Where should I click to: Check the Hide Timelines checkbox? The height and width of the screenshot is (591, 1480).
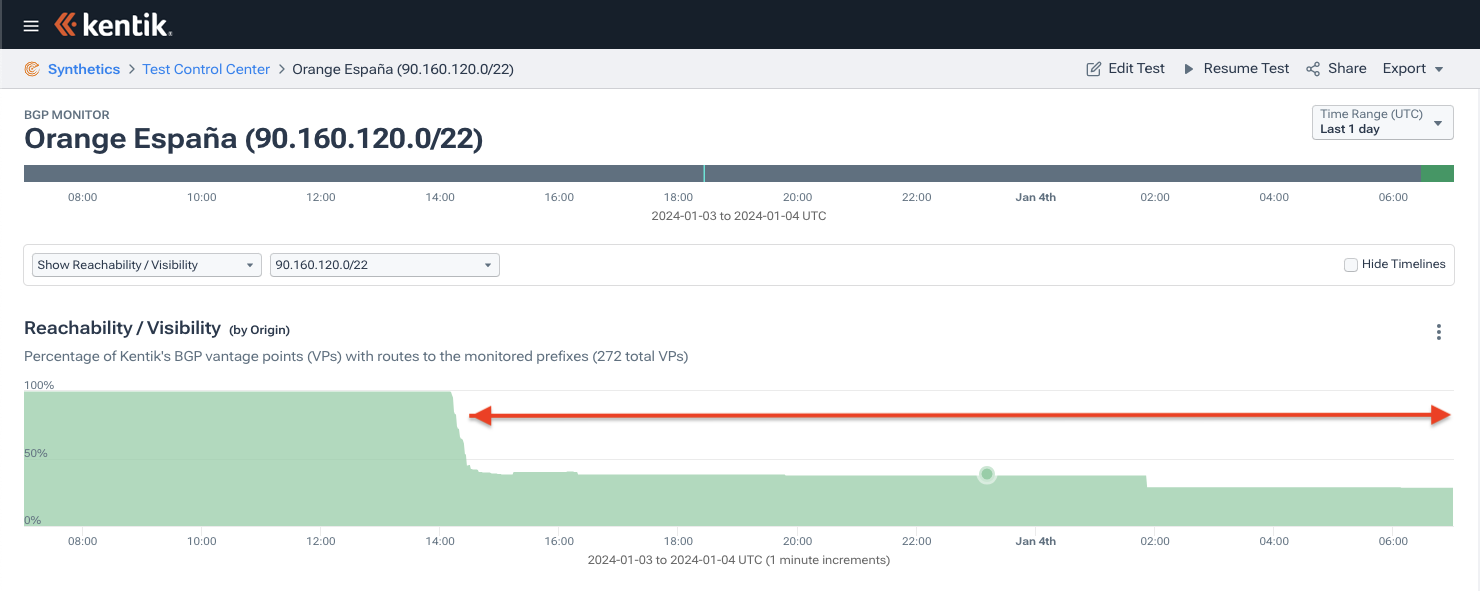[x=1351, y=264]
